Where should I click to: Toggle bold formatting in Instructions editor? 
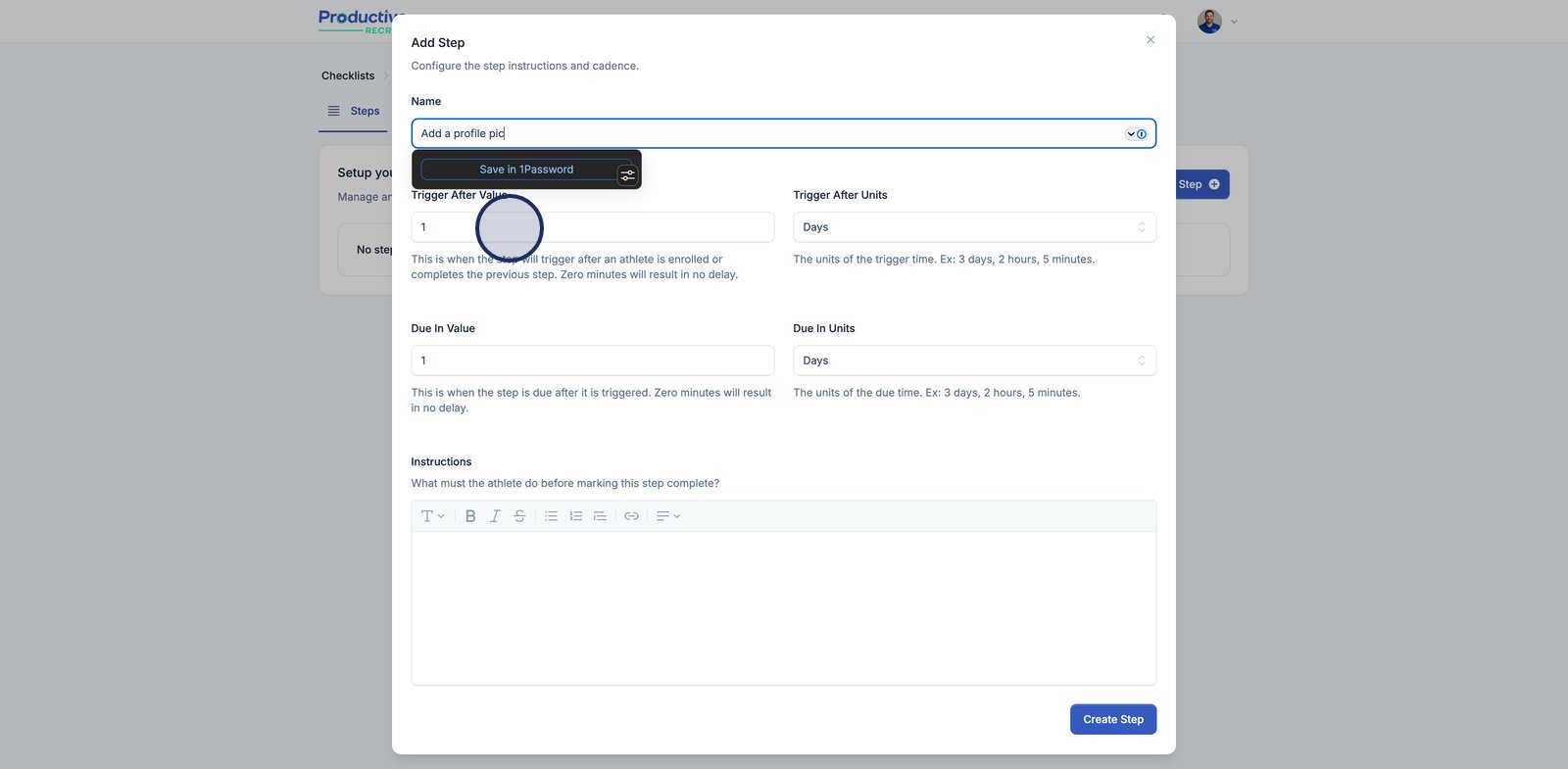[470, 516]
